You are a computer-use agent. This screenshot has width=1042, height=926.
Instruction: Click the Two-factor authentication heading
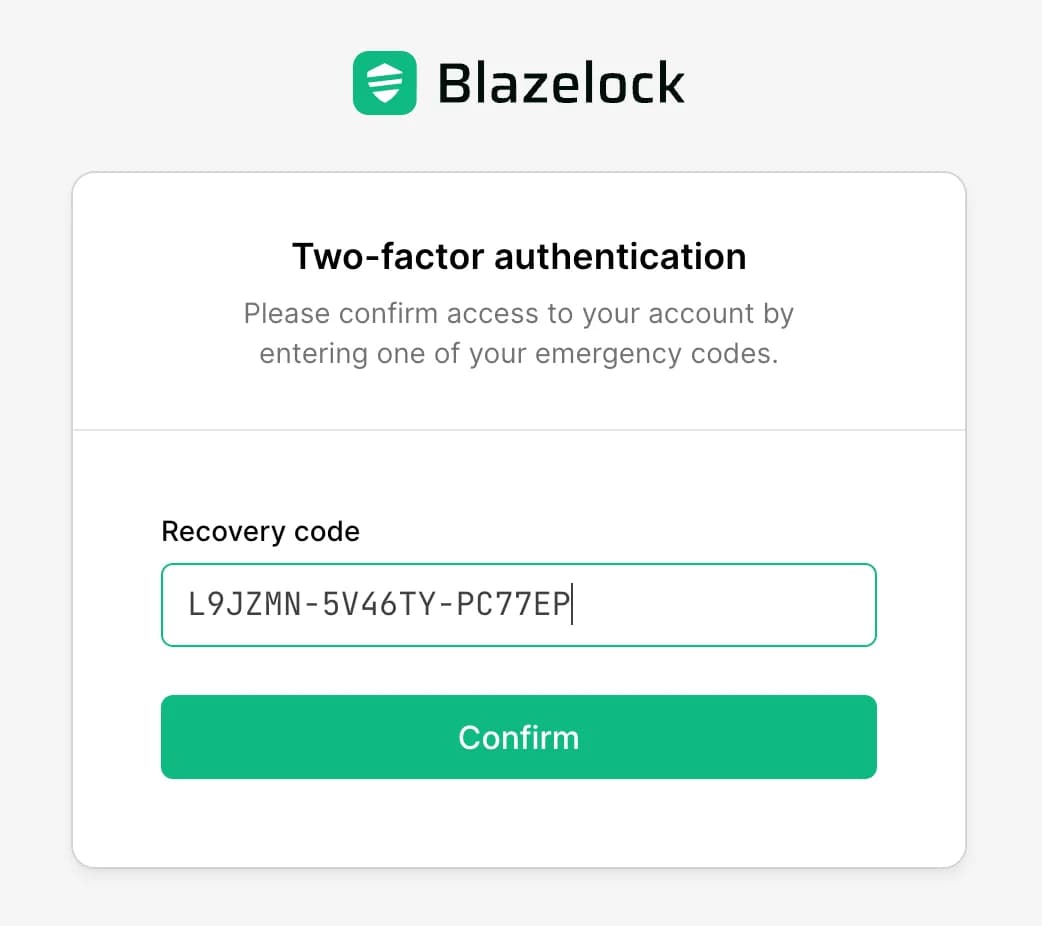519,256
